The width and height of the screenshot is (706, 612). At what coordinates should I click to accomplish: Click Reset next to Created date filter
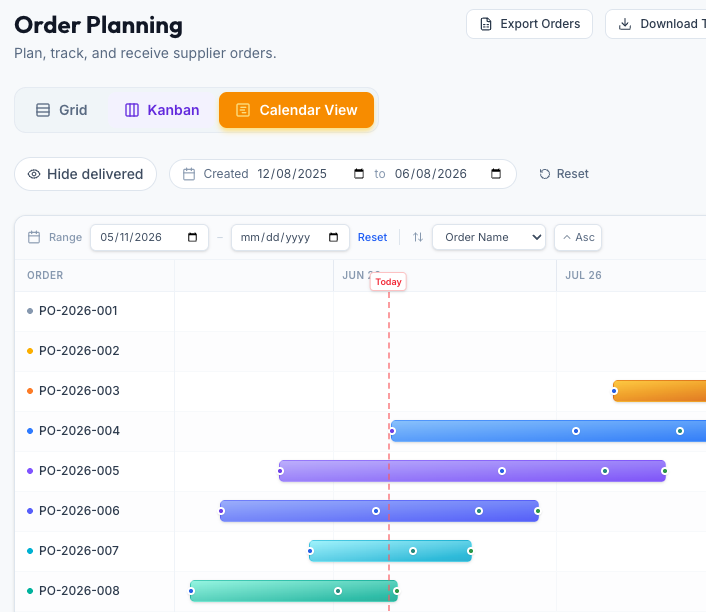564,174
